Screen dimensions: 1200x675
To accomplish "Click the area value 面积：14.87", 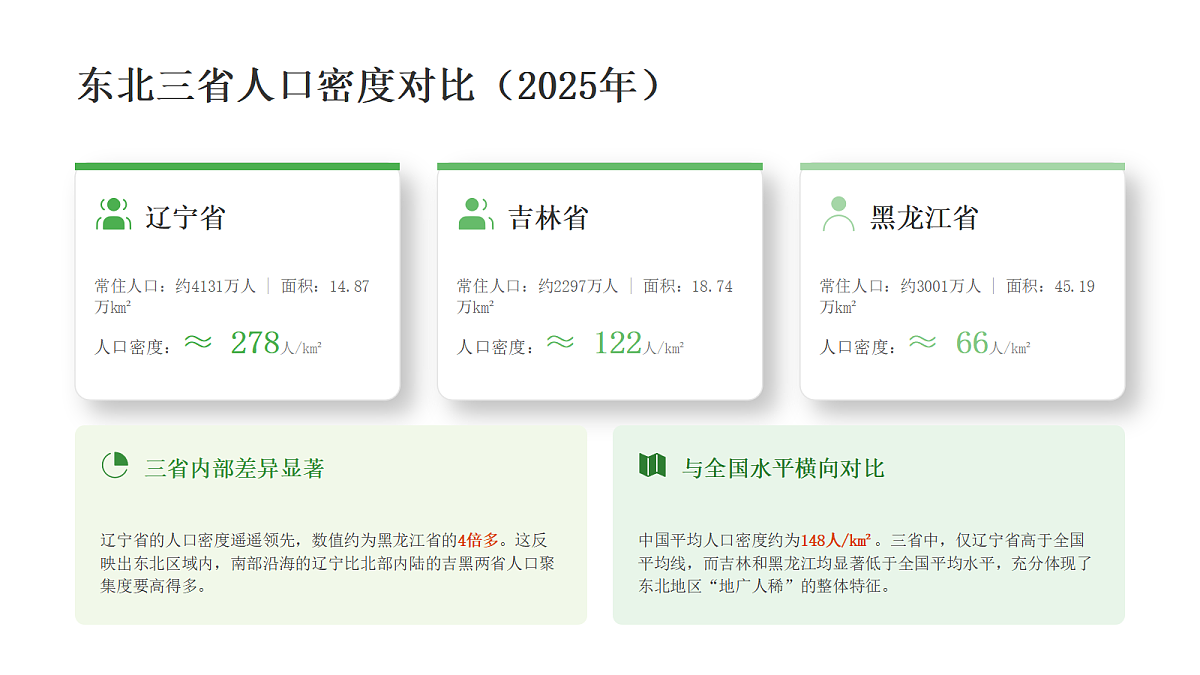I will pos(325,286).
